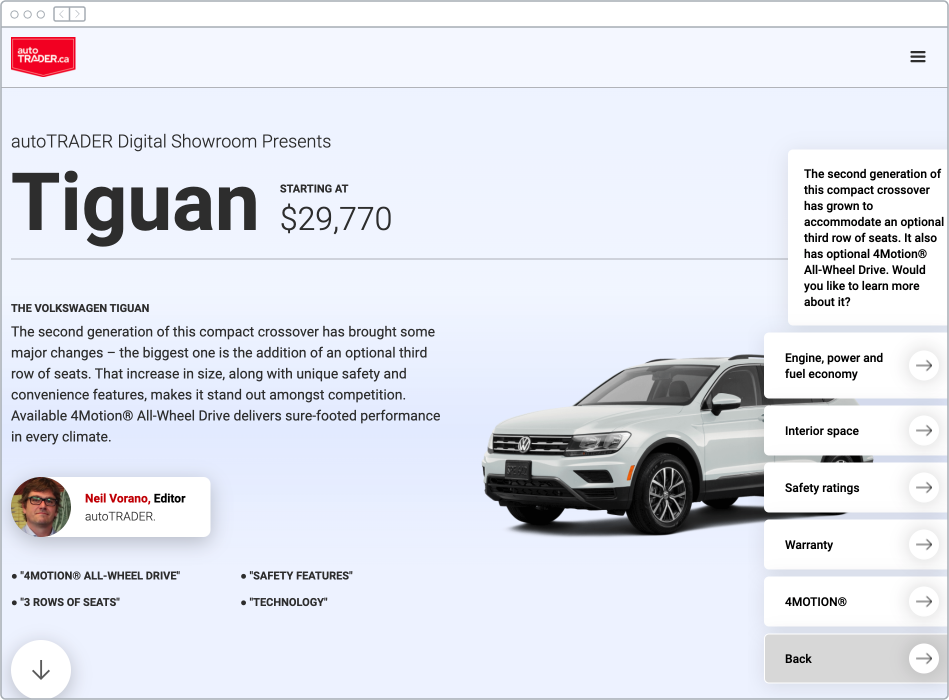Click arrow icon beside Safety ratings
The height and width of the screenshot is (700, 949).
click(x=924, y=487)
